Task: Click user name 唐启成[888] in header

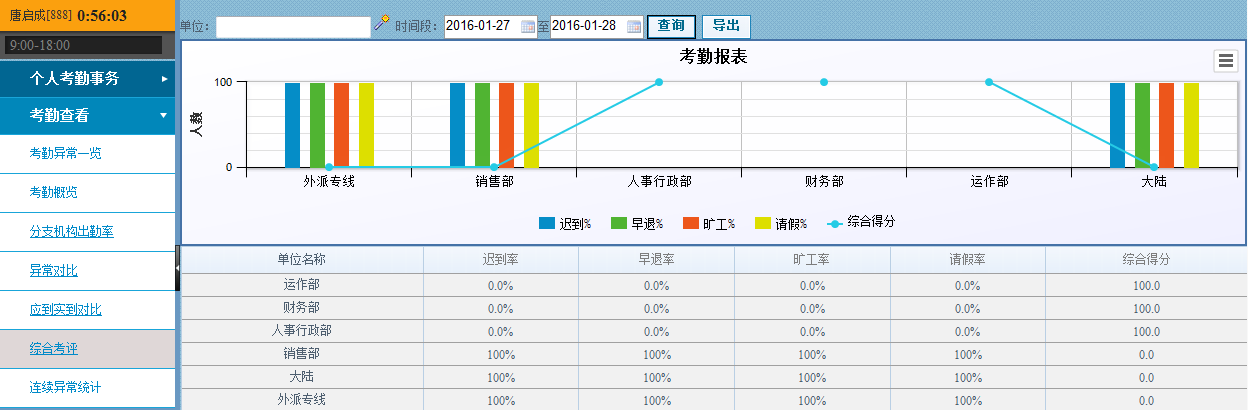Action: (x=40, y=16)
